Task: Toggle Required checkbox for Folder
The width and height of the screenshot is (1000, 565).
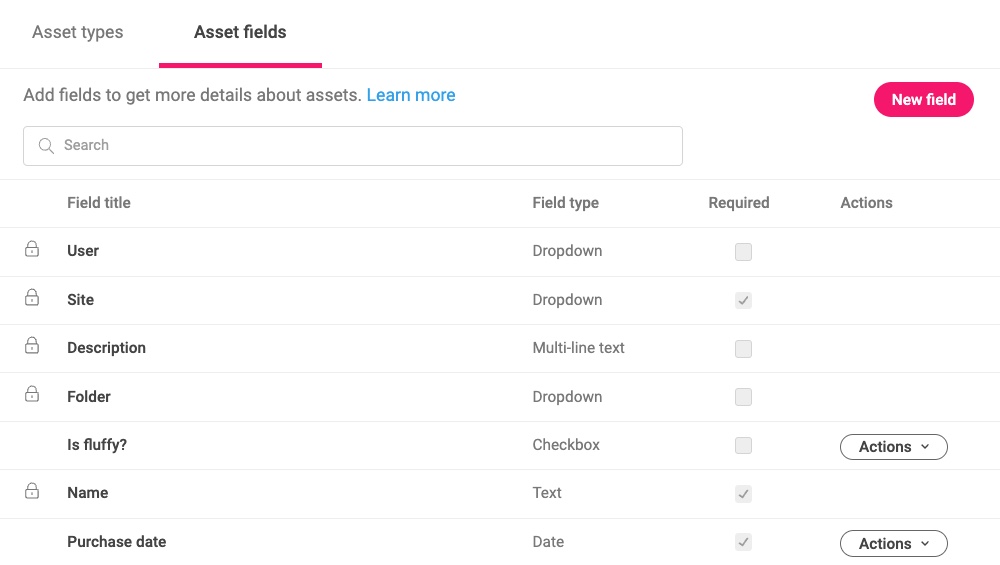Action: tap(743, 397)
